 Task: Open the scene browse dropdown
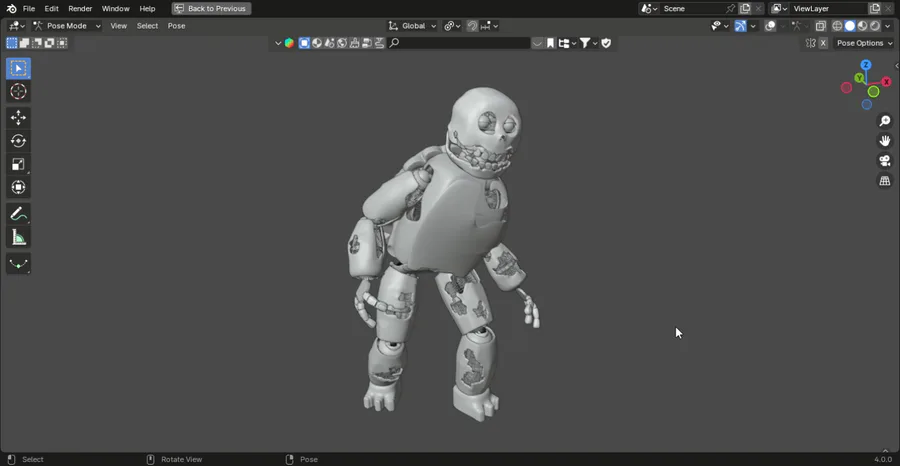[649, 9]
